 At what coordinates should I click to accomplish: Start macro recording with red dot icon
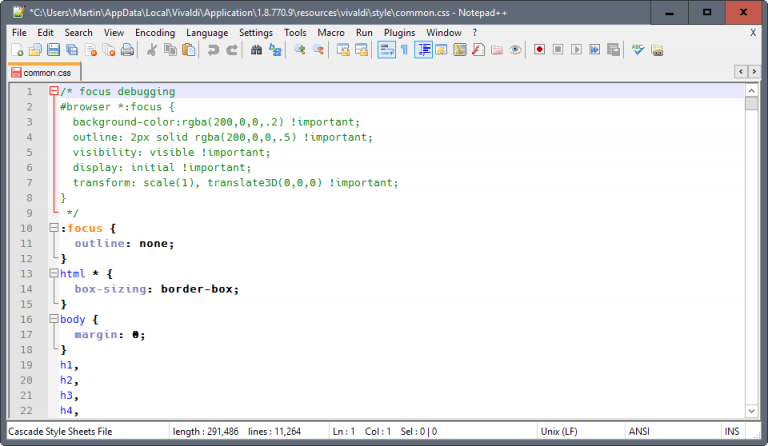click(540, 49)
